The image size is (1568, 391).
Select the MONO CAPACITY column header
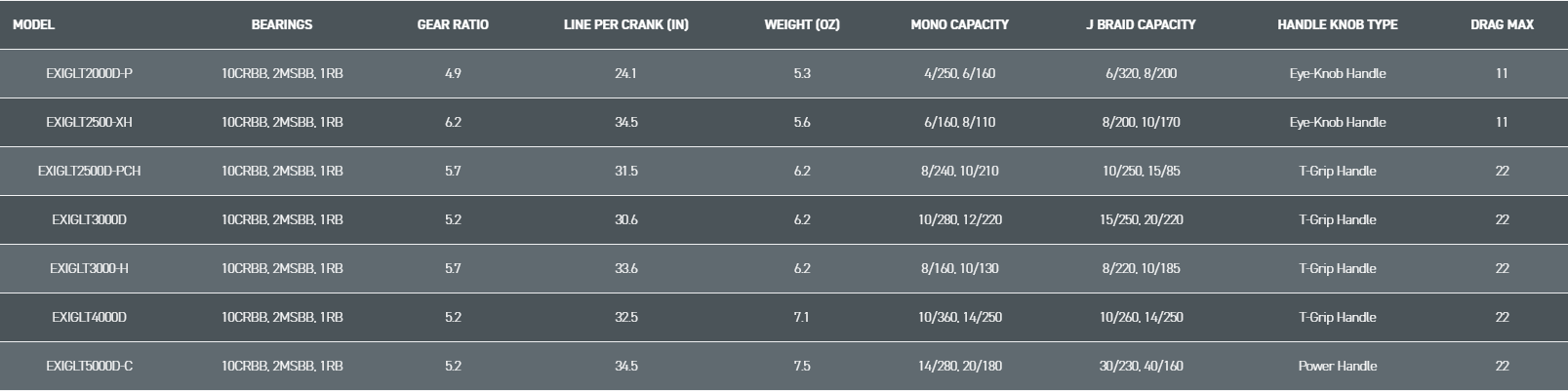click(x=959, y=24)
